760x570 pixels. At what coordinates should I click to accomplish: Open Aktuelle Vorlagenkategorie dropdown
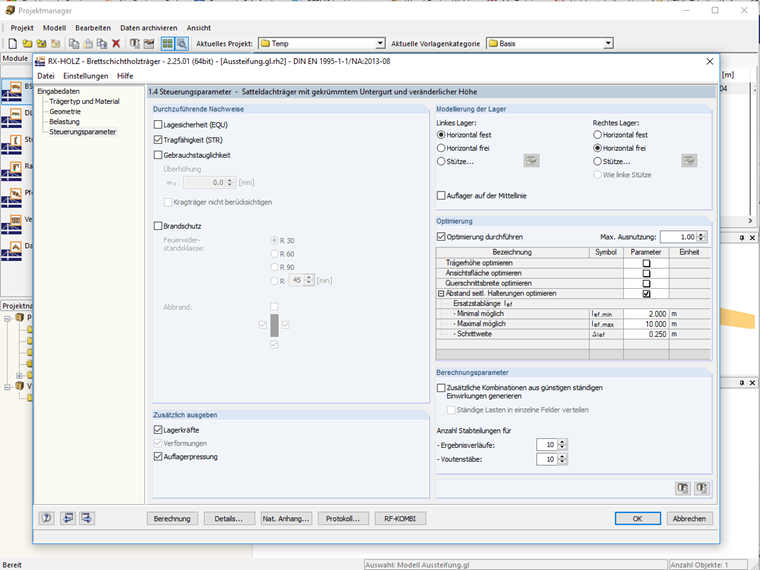coord(608,44)
